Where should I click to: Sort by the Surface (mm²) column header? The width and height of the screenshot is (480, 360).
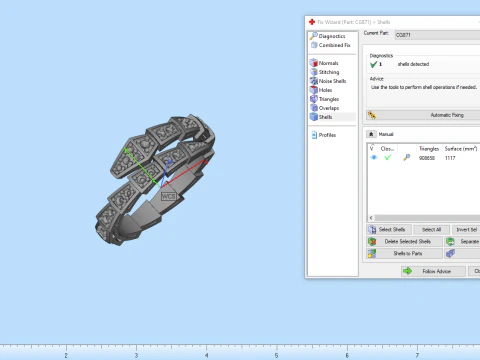[x=461, y=149]
